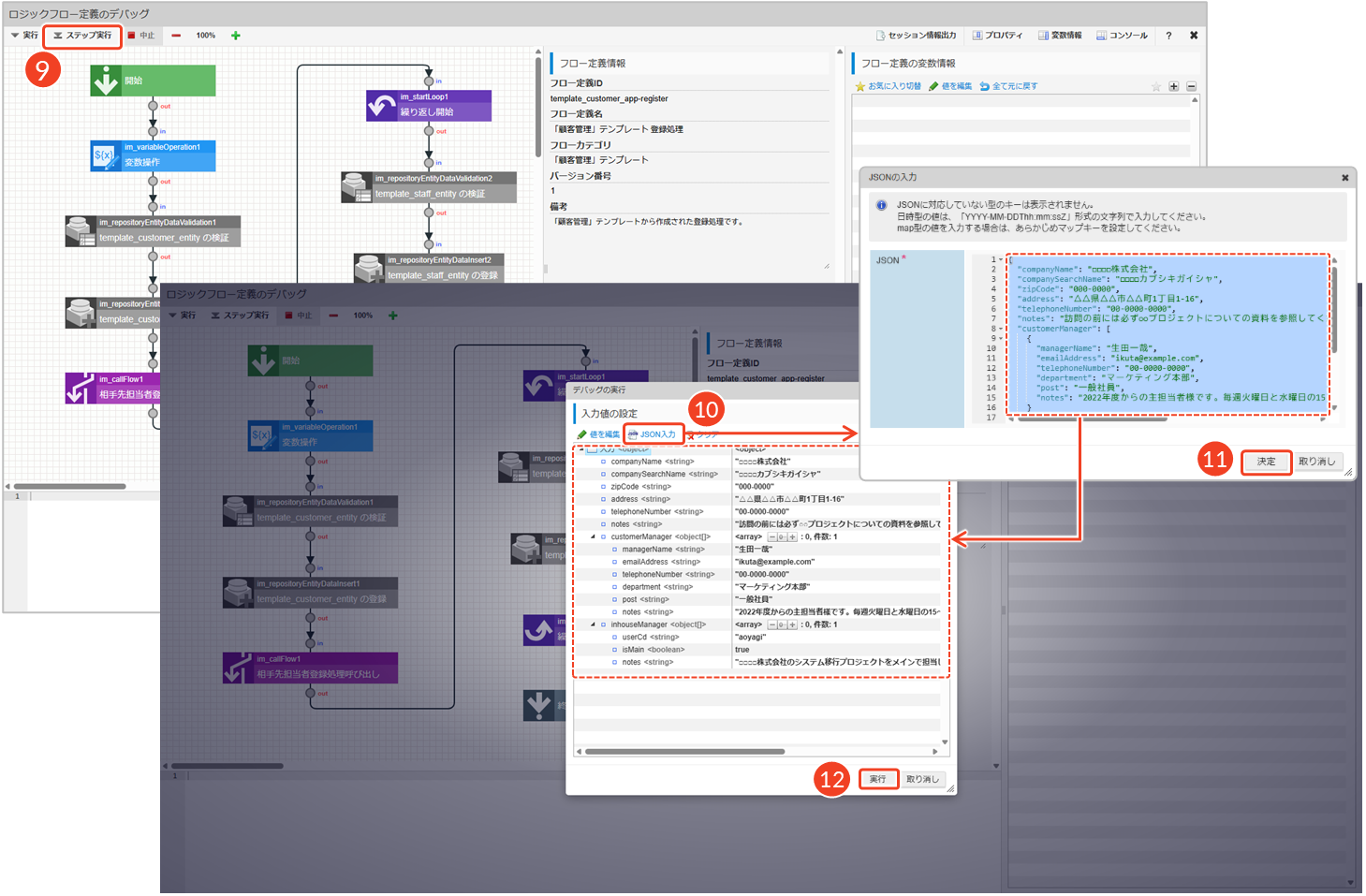This screenshot has width=1366, height=896.
Task: Click the green zoom-in plus icon
Action: (236, 36)
